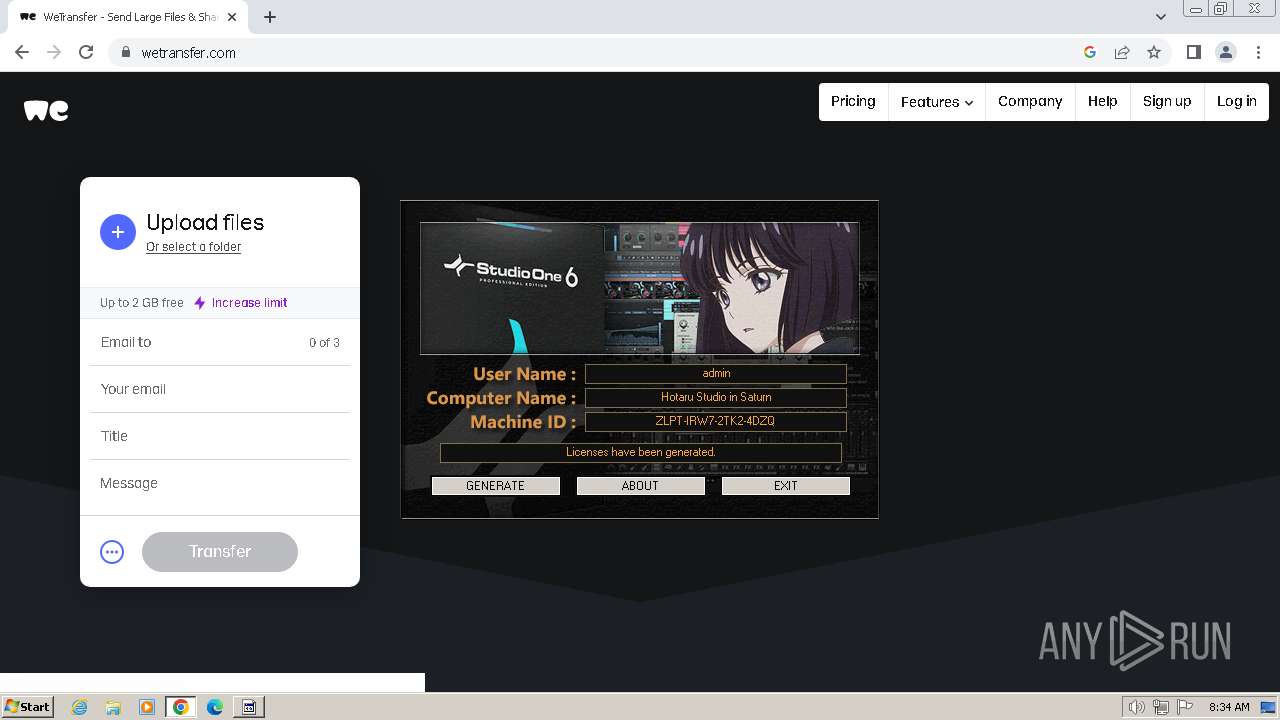1280x720 pixels.
Task: Click the lock icon in the address bar
Action: (125, 52)
